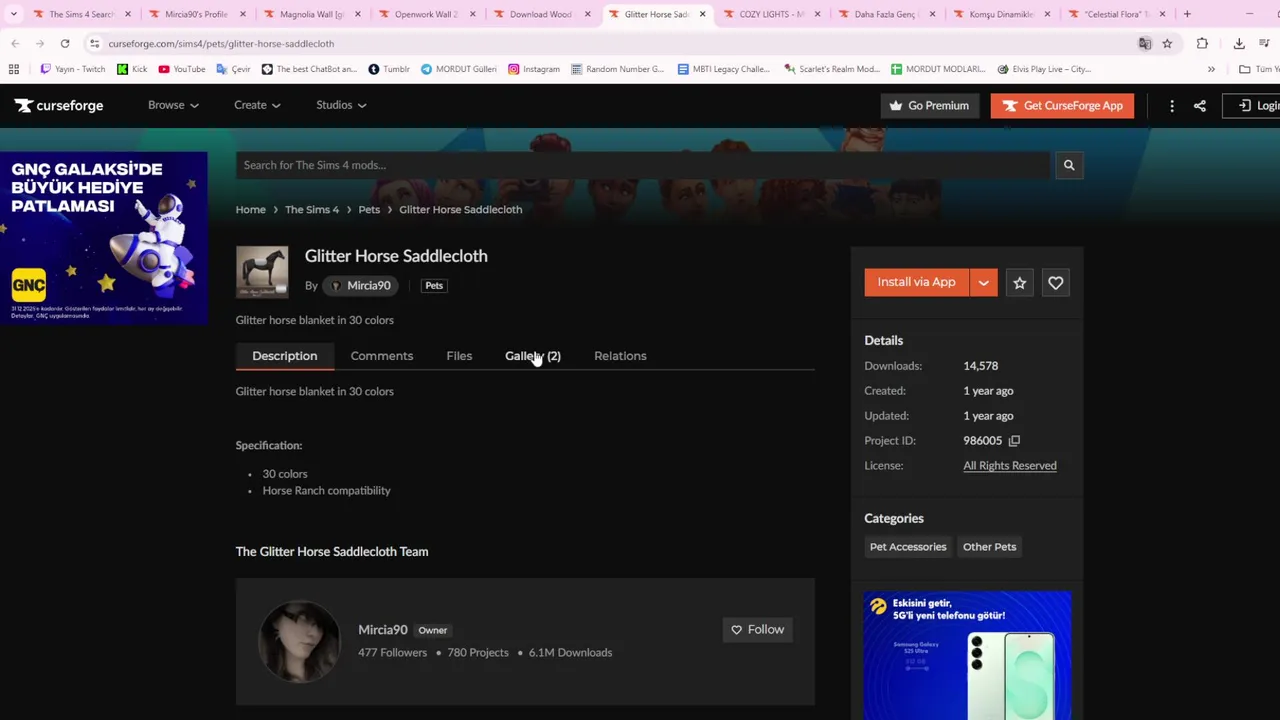Open the apps grid in bookmarks bar

point(13,69)
